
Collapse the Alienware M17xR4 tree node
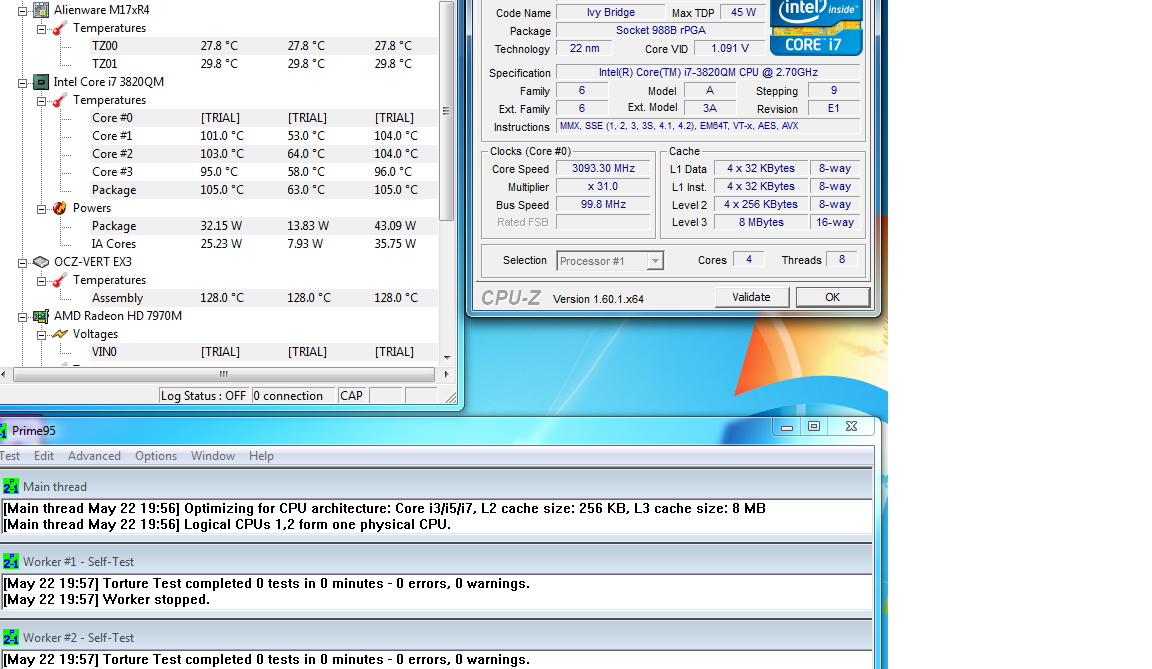point(23,10)
